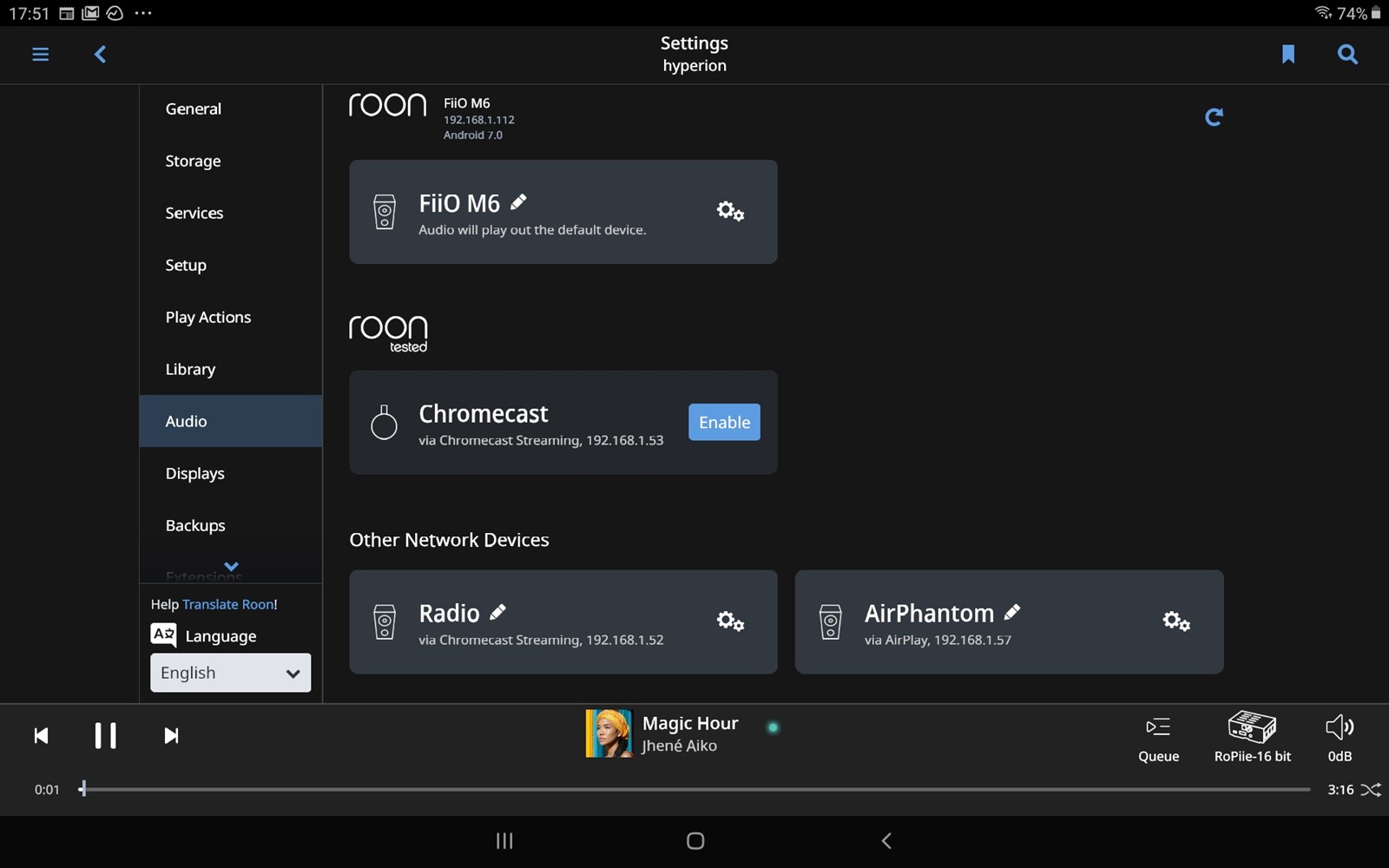
Task: Click the Chromecast device icon
Action: click(x=384, y=422)
